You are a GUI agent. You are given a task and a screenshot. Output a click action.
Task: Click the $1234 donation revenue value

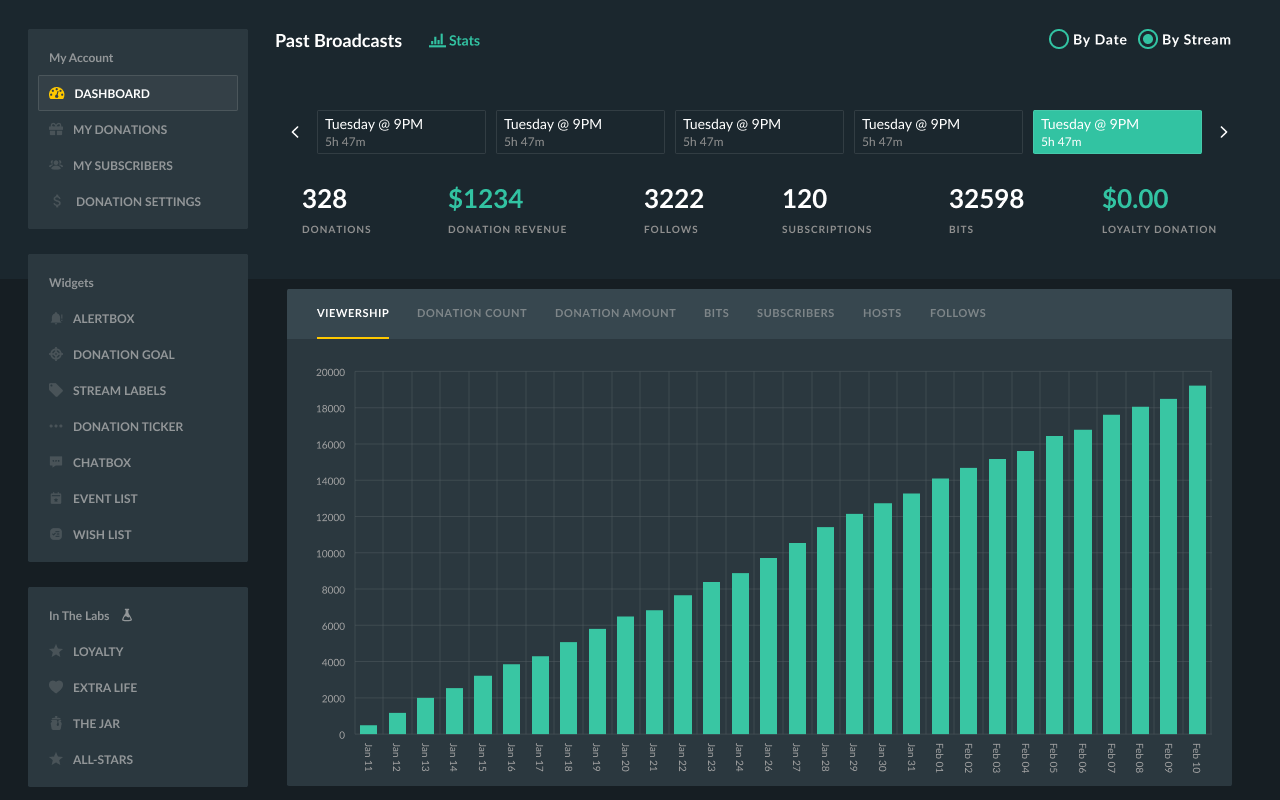(486, 199)
